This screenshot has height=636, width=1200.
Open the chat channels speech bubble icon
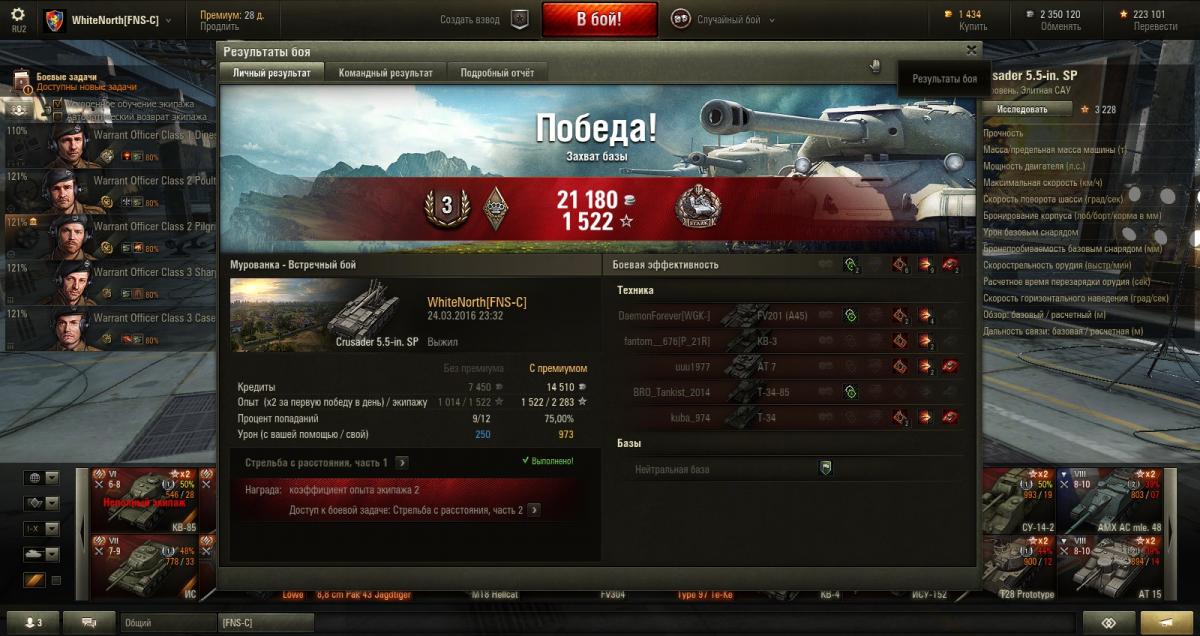coord(89,622)
